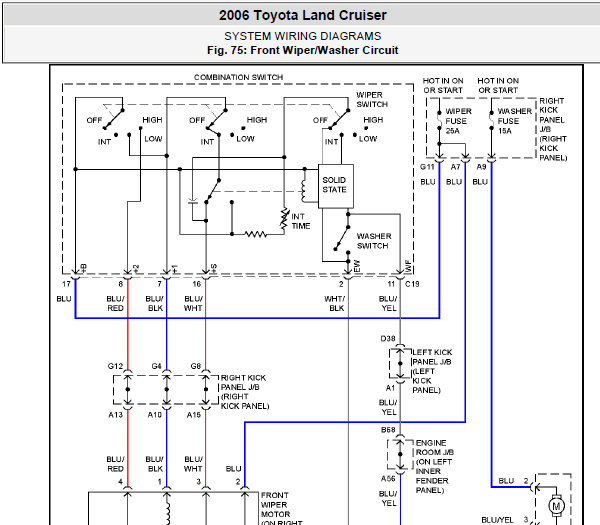The image size is (600, 525).
Task: Click the A15 connector label
Action: (194, 415)
